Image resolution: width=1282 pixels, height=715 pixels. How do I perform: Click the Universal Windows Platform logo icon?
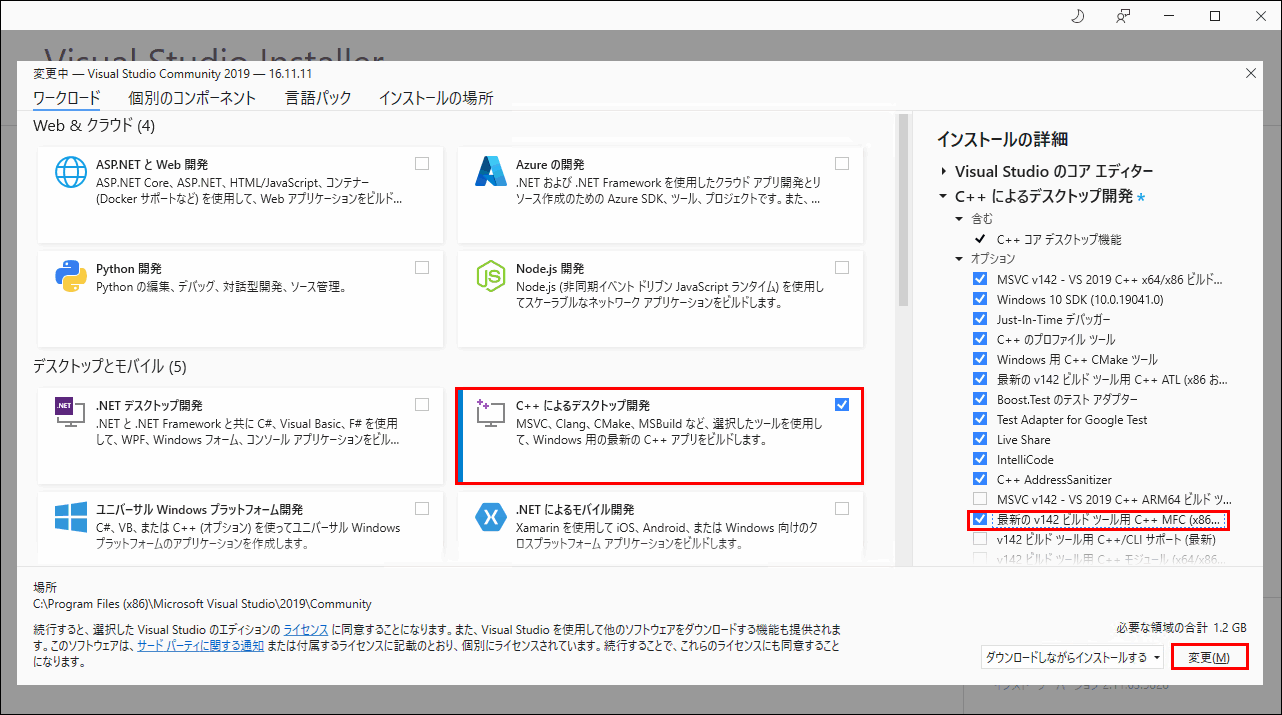(71, 518)
